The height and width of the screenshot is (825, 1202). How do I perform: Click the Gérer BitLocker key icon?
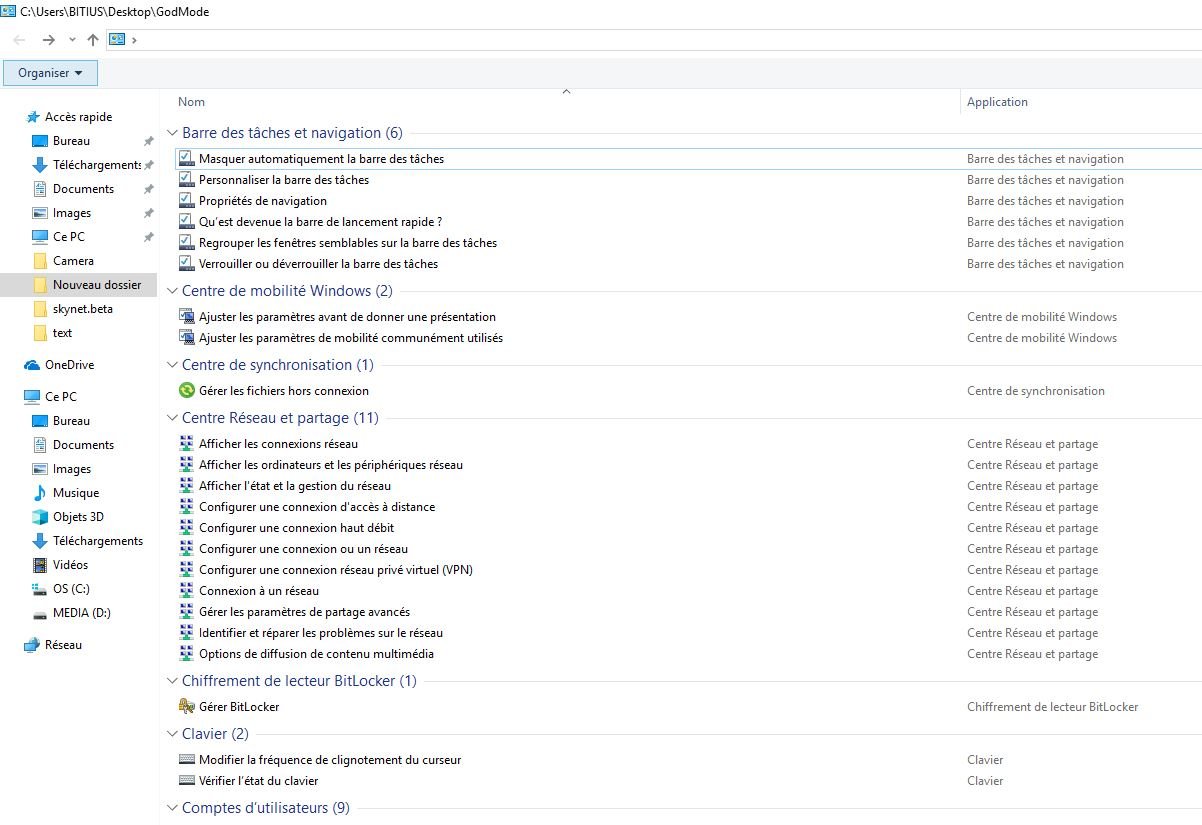tap(186, 707)
